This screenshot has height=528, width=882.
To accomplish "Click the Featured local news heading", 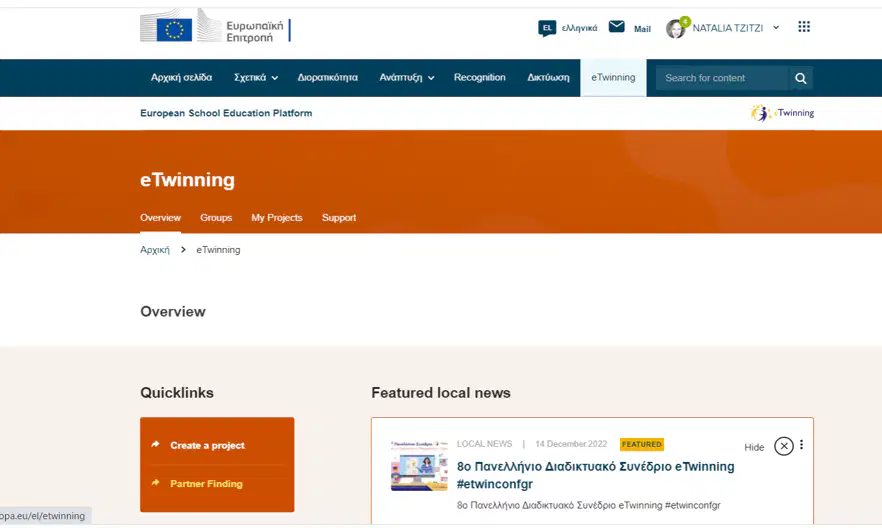I will point(441,392).
